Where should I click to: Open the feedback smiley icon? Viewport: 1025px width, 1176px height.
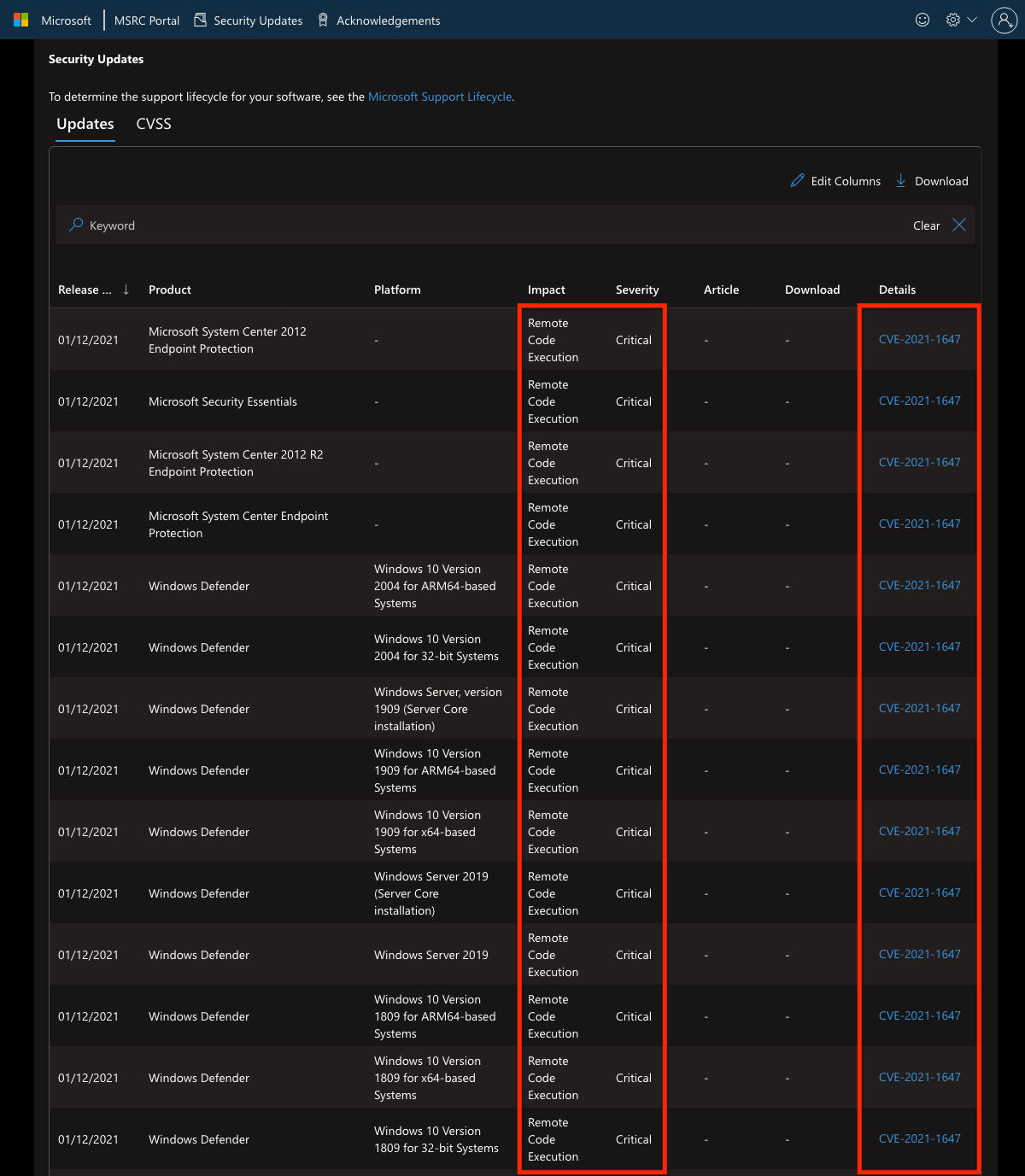coord(922,20)
